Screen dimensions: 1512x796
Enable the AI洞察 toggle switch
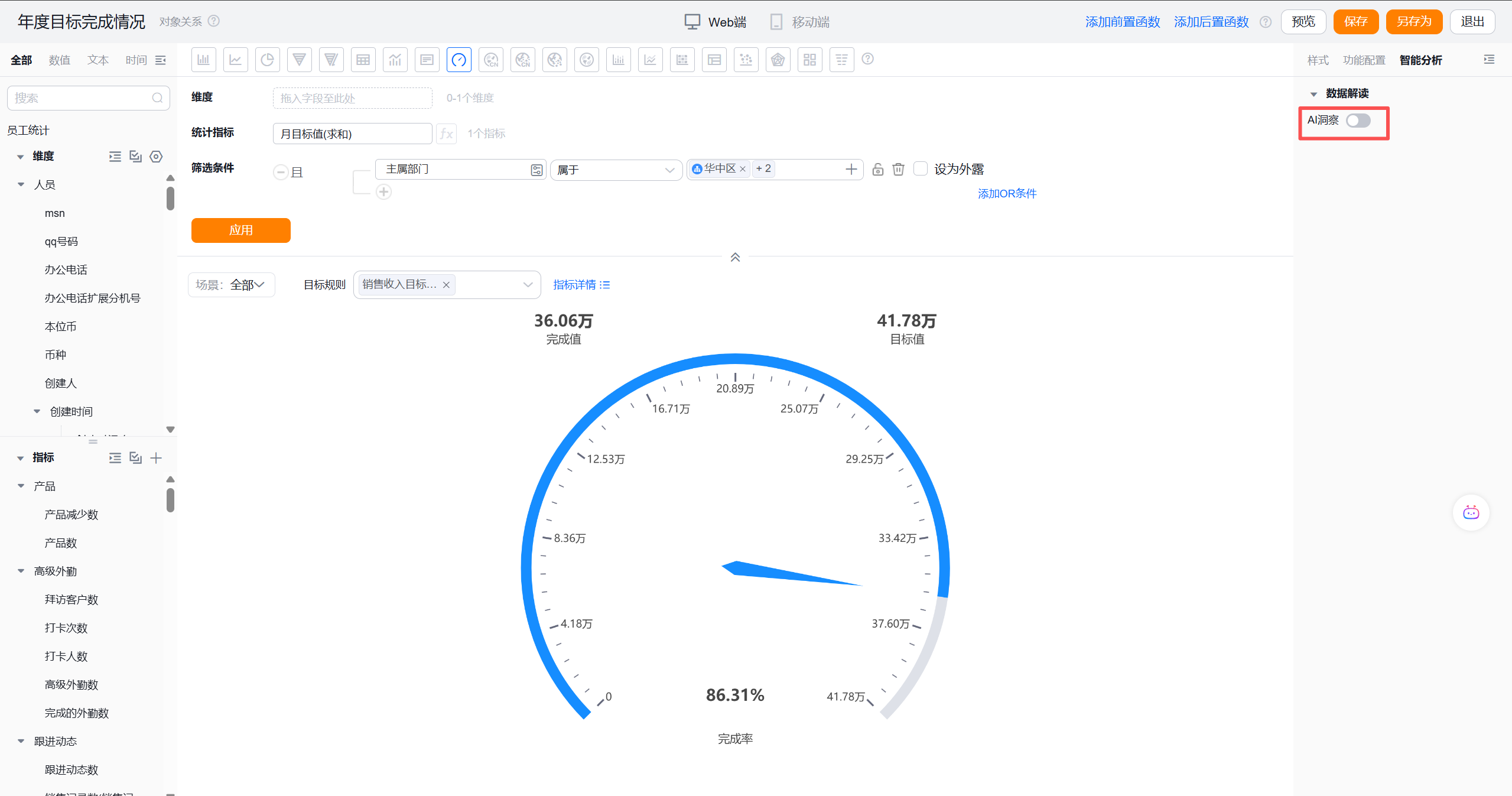pyautogui.click(x=1358, y=121)
